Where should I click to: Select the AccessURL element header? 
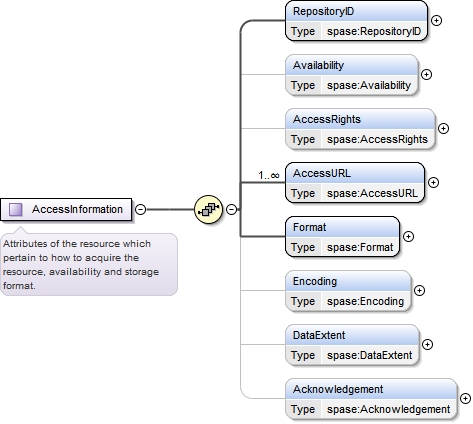click(x=355, y=173)
